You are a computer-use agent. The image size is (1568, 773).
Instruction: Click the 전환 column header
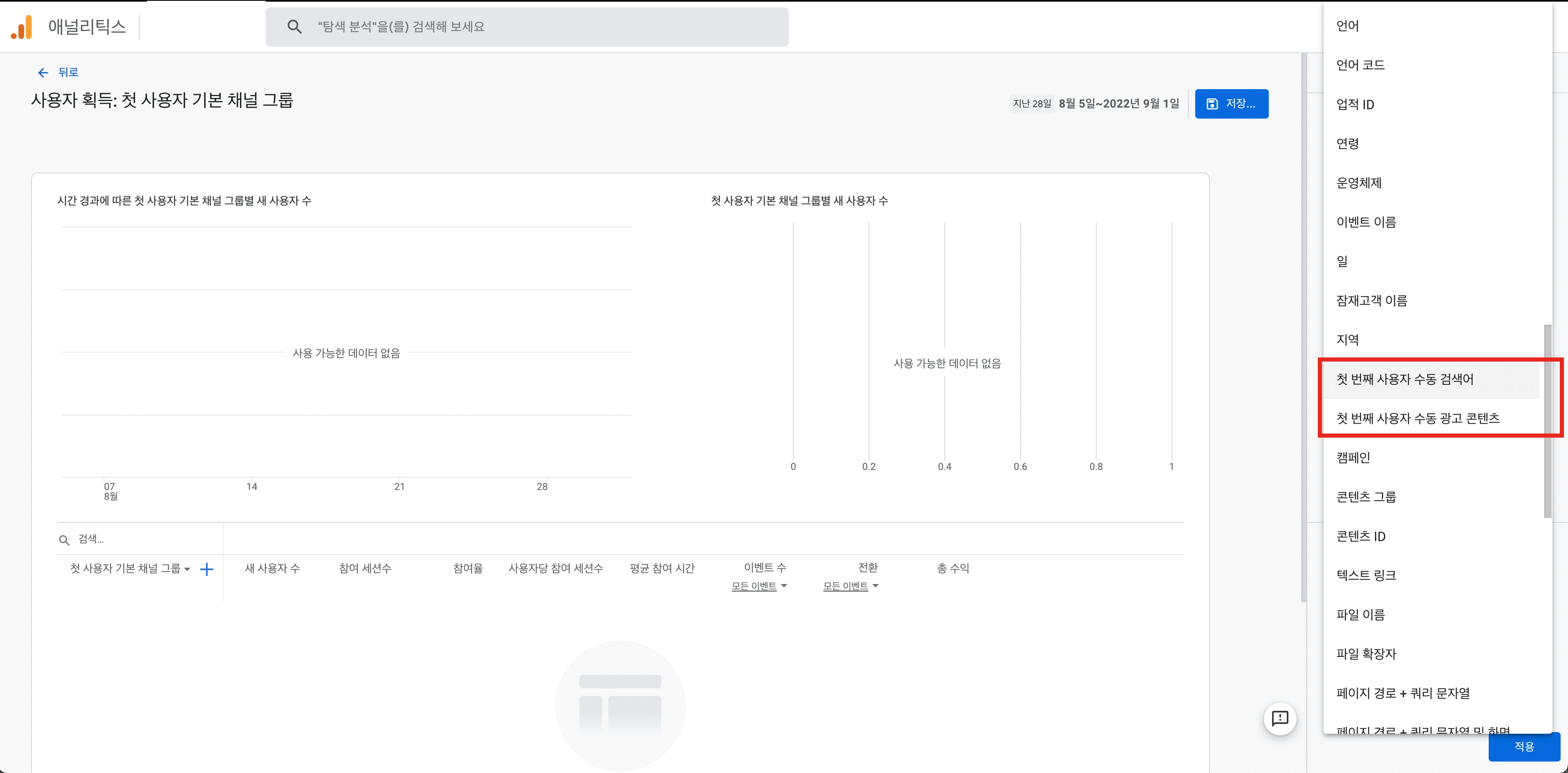[868, 568]
